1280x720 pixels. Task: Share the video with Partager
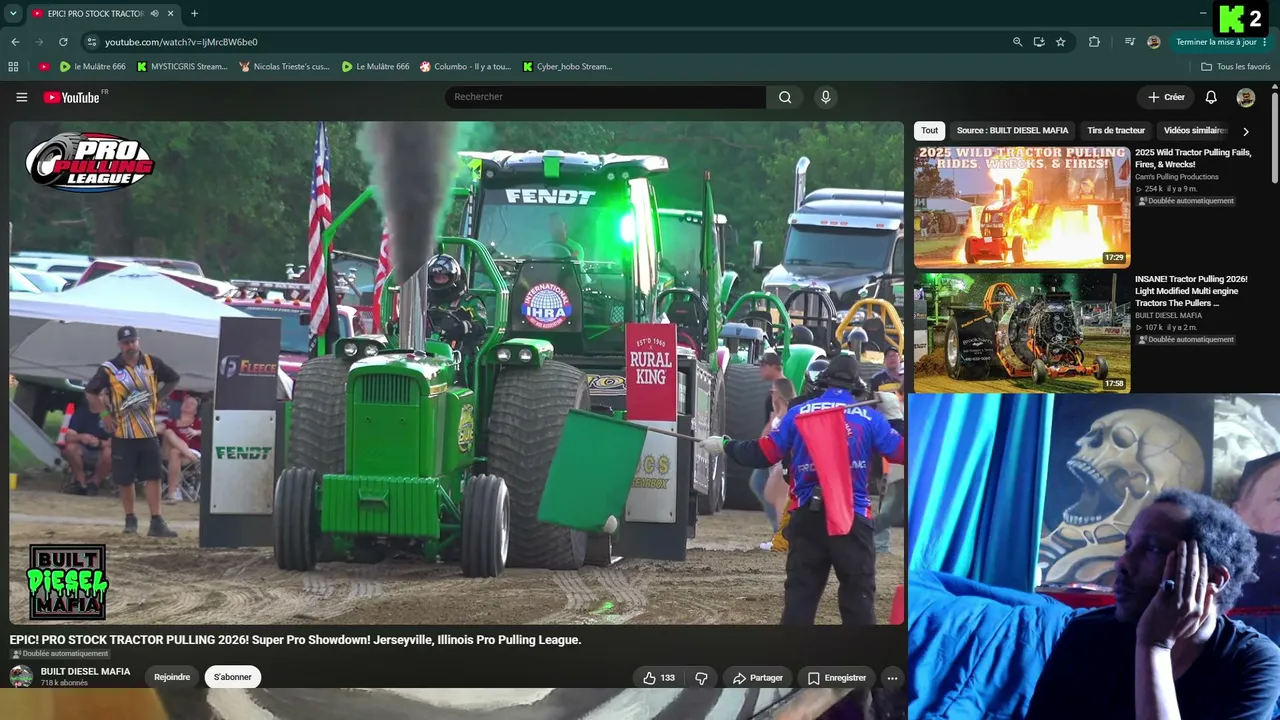pyautogui.click(x=757, y=678)
